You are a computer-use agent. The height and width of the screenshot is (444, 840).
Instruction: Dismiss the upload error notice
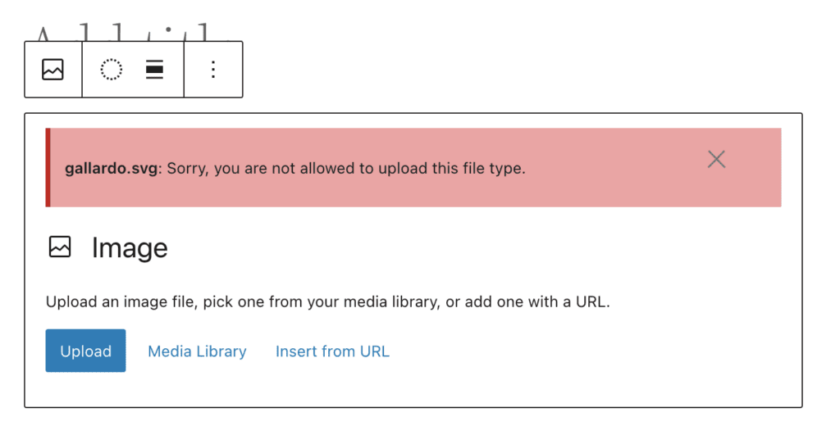[x=716, y=159]
